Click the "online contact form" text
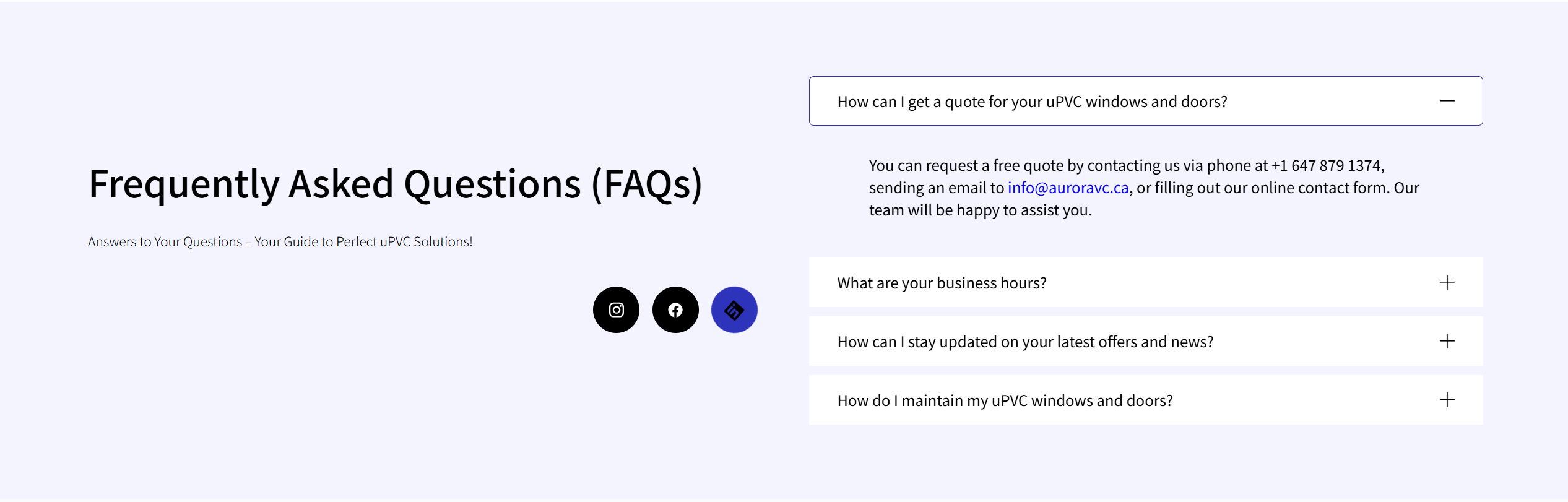The image size is (1568, 502). (x=1319, y=188)
